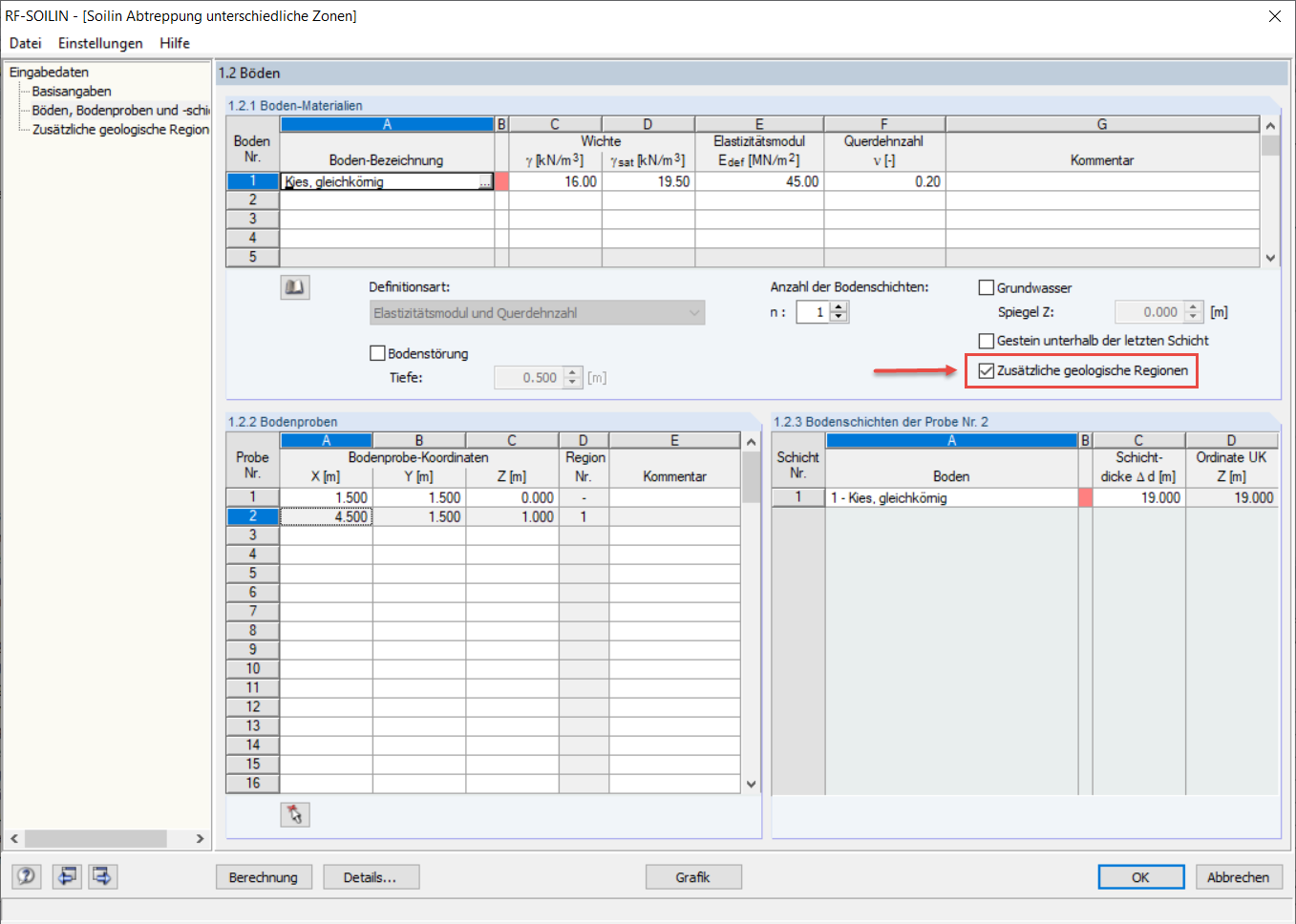This screenshot has width=1296, height=924.
Task: Open the soil material library book icon
Action: click(x=295, y=287)
